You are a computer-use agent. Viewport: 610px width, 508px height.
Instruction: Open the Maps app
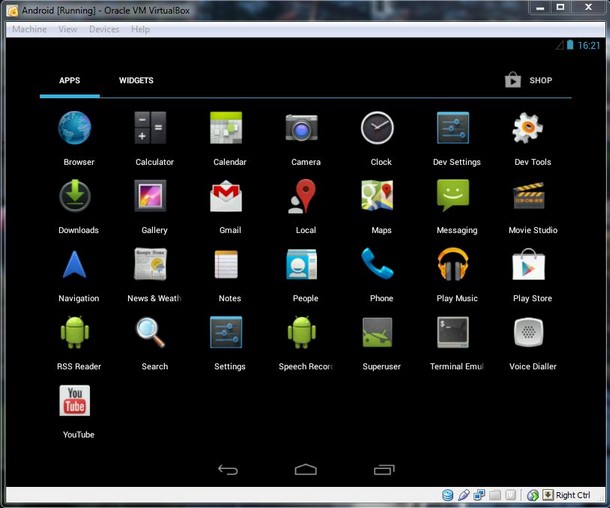[377, 195]
